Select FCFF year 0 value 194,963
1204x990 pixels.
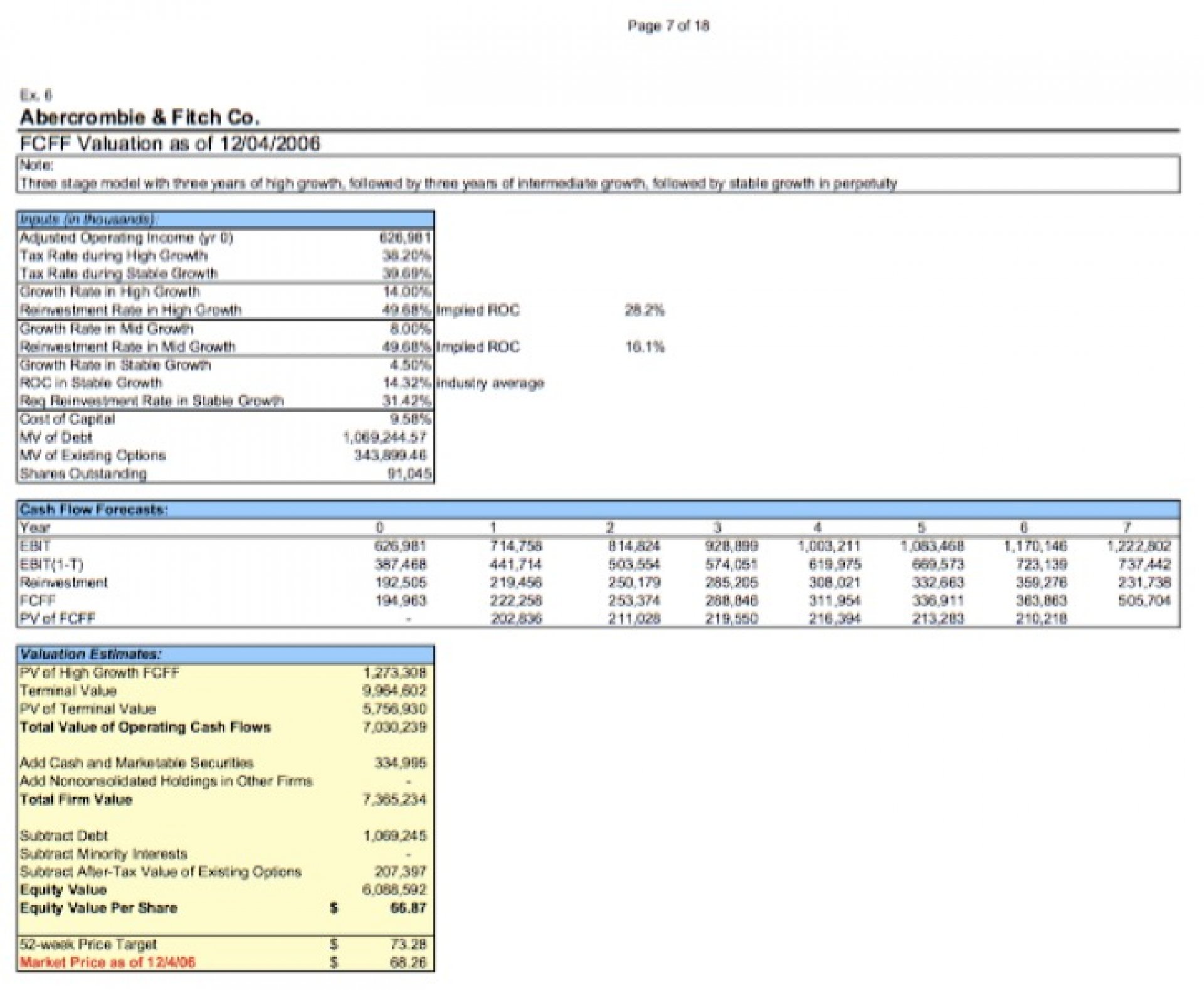tap(400, 600)
